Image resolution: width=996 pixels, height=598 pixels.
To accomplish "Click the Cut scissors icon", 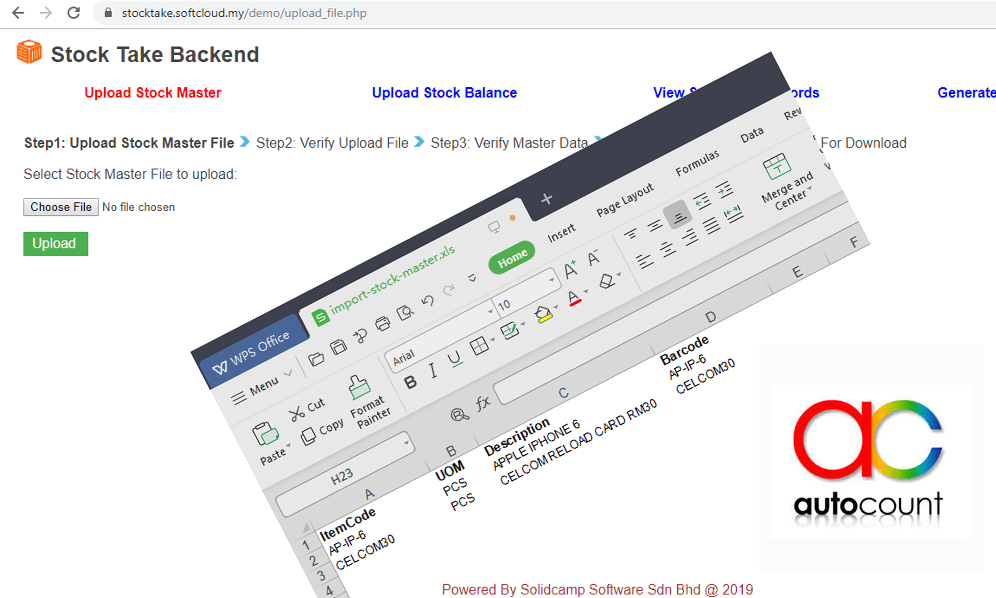I will pos(297,413).
